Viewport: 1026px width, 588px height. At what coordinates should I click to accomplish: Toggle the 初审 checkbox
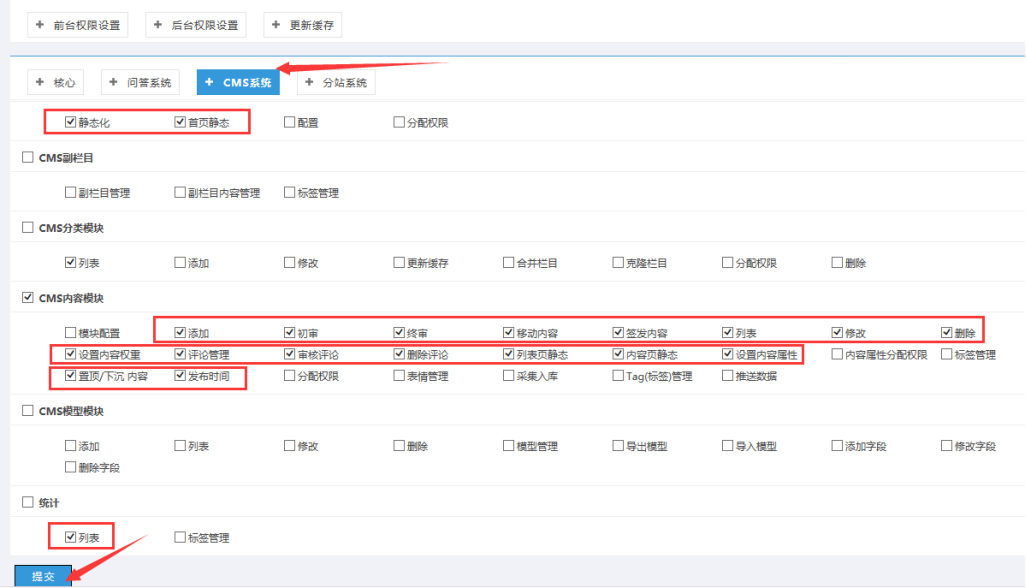pyautogui.click(x=289, y=333)
